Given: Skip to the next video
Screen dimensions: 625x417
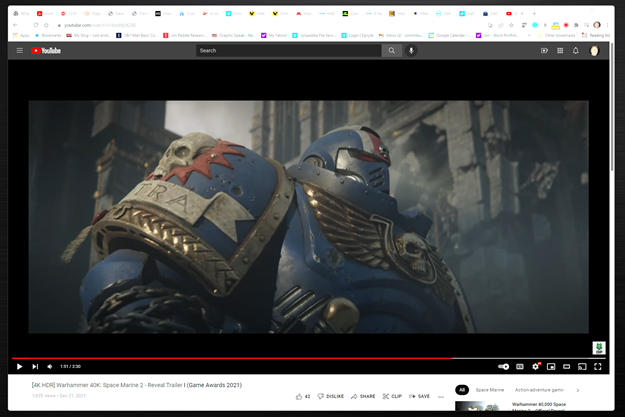Looking at the screenshot, I should click(35, 366).
